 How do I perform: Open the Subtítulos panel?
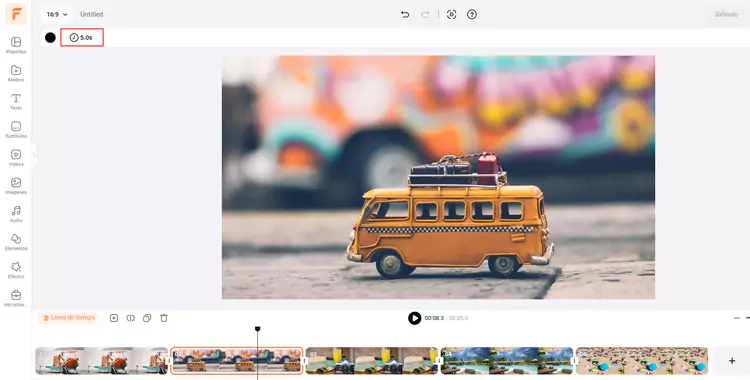16,130
